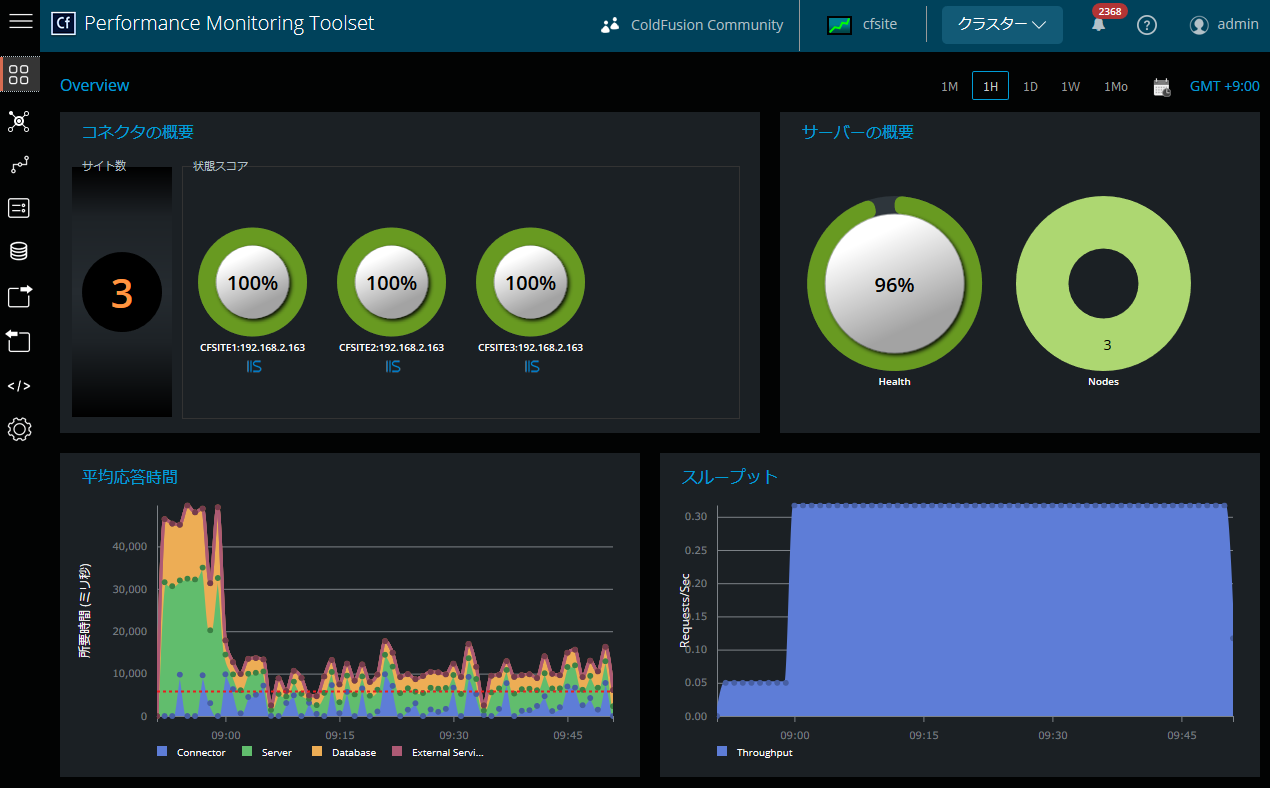
Task: Change the GMT +9:00 timezone
Action: pos(1225,86)
